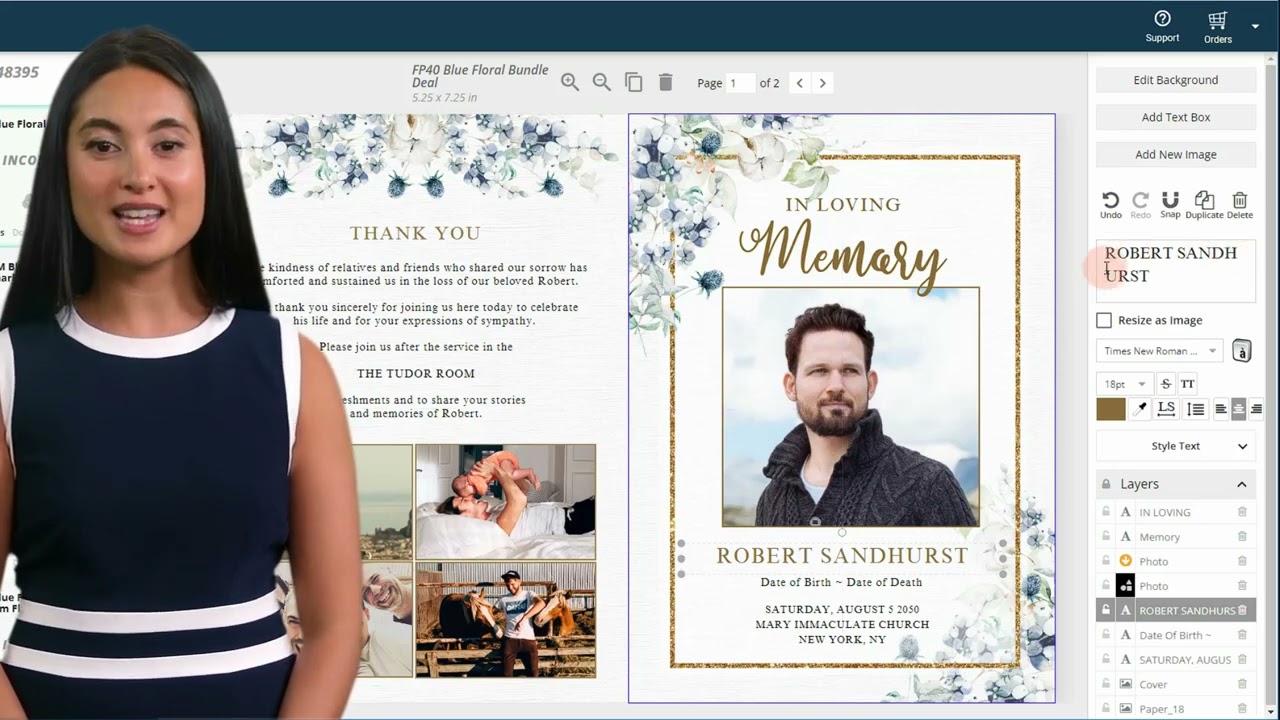Image resolution: width=1280 pixels, height=720 pixels.
Task: Select the SATURDAY, AUGUS layer
Action: [1185, 660]
